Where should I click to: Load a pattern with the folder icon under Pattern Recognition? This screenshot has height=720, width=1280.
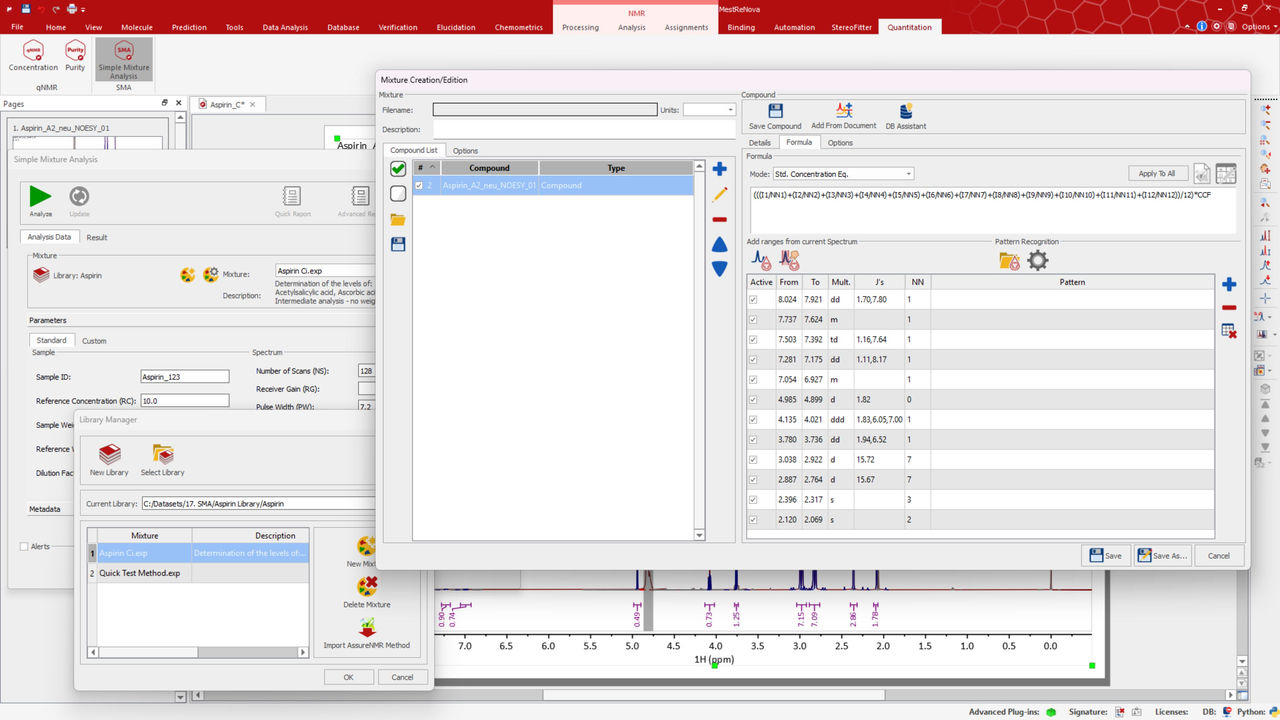click(x=1009, y=261)
